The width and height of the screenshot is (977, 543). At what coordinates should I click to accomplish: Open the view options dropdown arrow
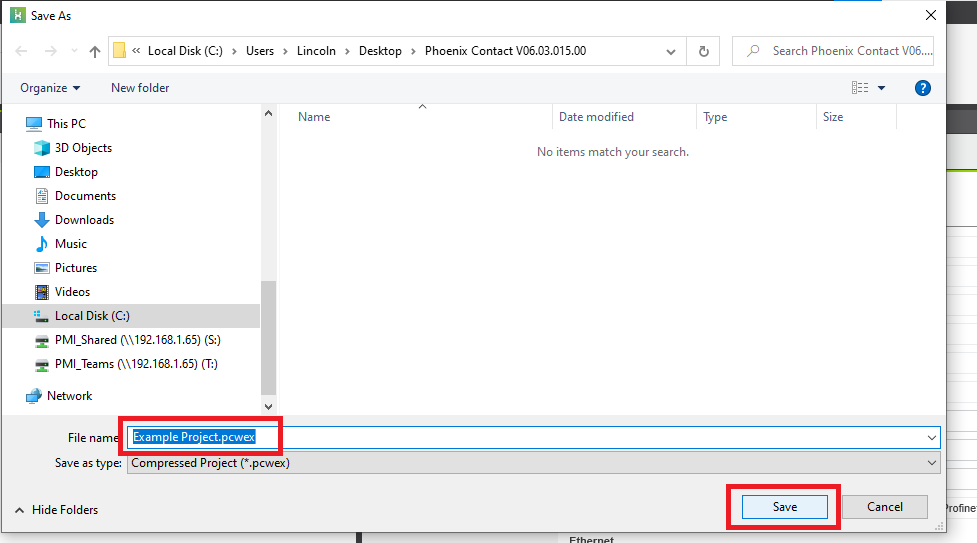881,88
